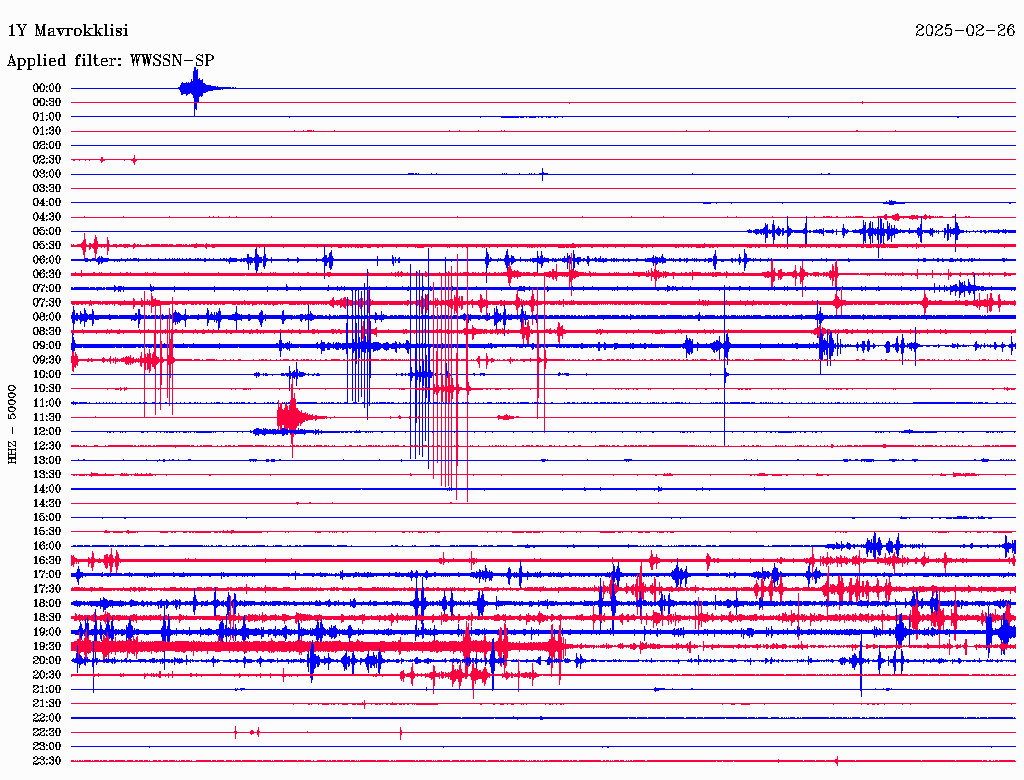1024x780 pixels.
Task: Click 'Applied filter: WWSSN-SP' label
Action: 110,61
